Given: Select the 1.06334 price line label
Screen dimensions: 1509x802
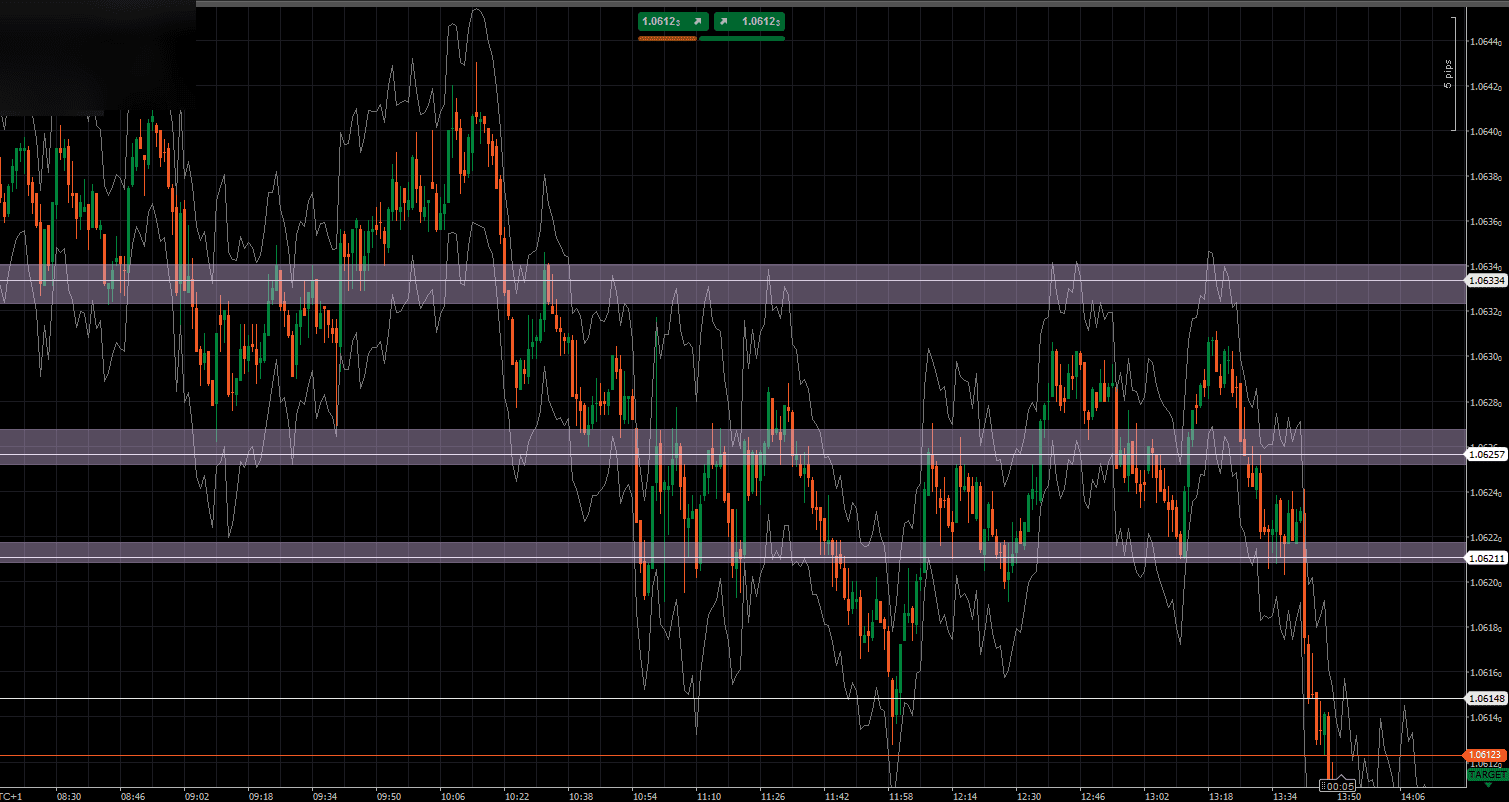Looking at the screenshot, I should 1486,281.
